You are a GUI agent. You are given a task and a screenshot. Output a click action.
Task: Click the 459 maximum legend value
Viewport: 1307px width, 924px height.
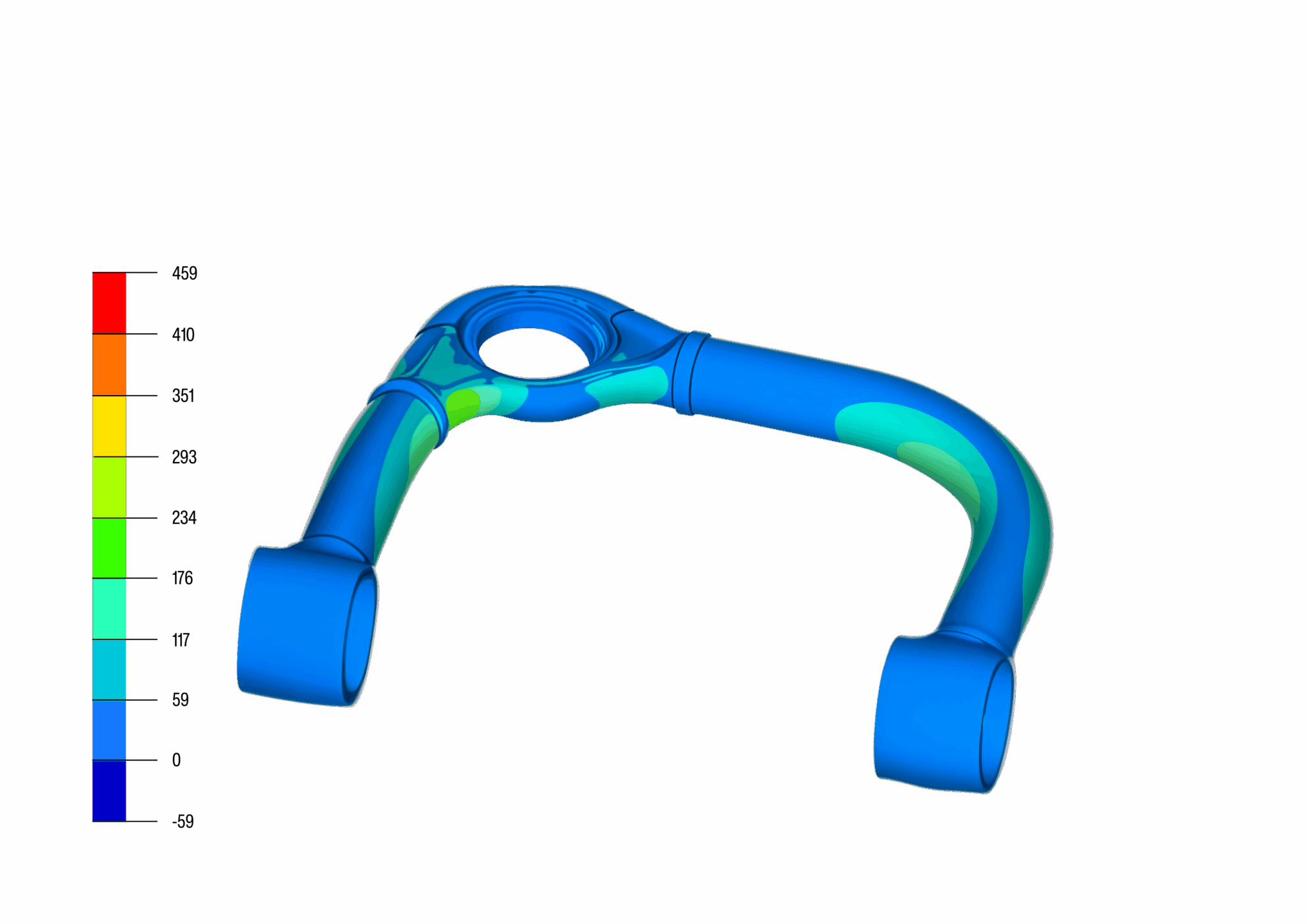click(184, 274)
